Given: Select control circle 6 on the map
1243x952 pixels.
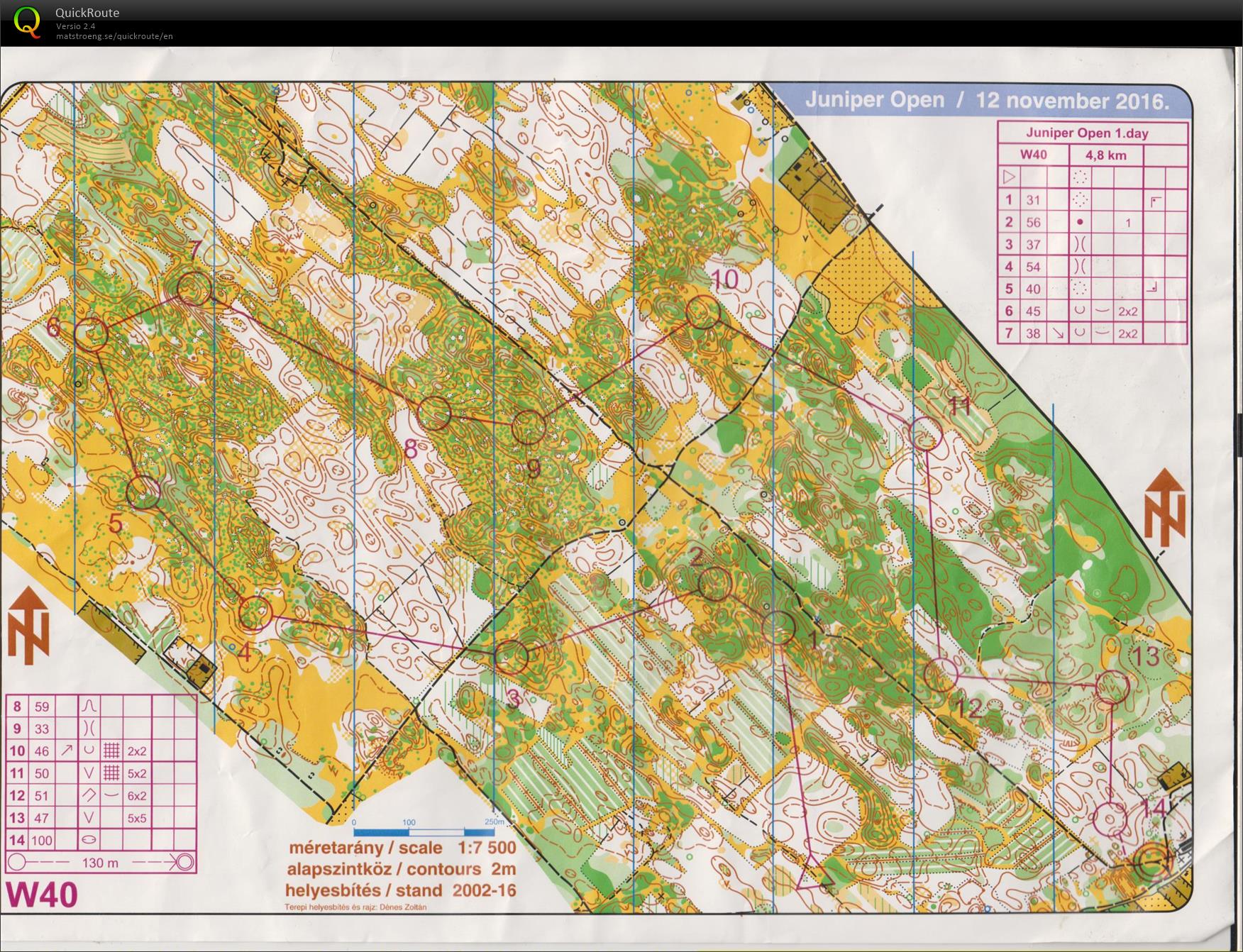Looking at the screenshot, I should (91, 334).
